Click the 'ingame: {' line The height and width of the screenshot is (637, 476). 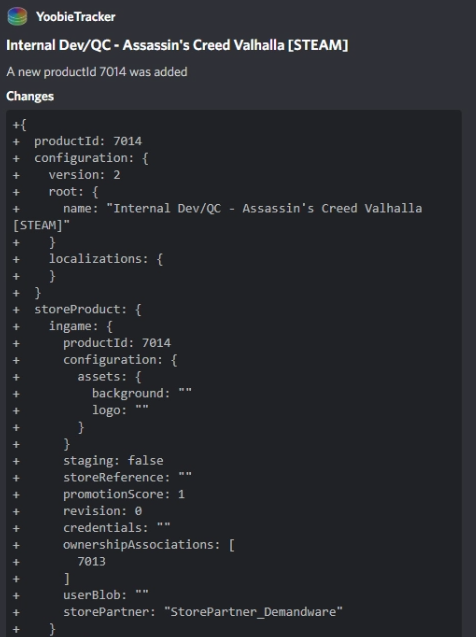81,326
